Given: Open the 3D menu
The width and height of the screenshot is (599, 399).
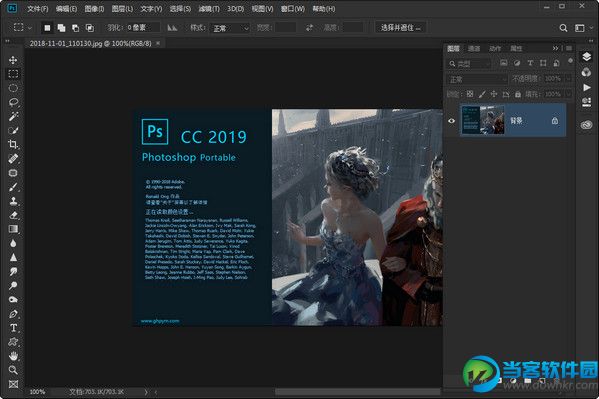Looking at the screenshot, I should [235, 8].
